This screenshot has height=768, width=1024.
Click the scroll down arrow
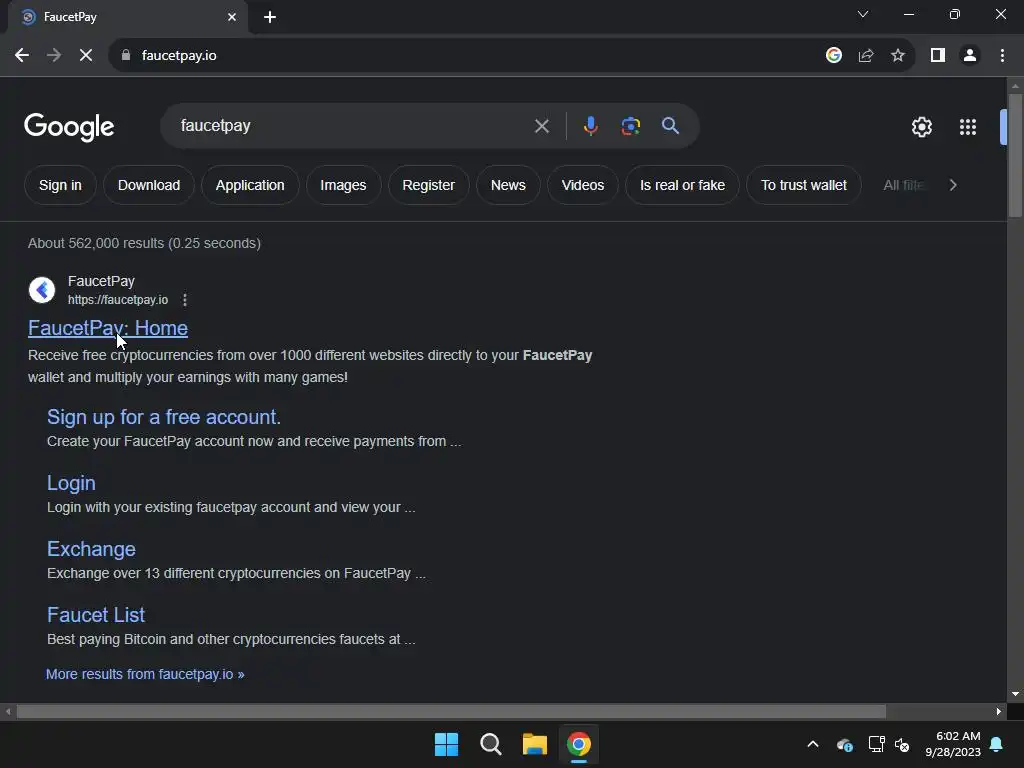(1015, 694)
